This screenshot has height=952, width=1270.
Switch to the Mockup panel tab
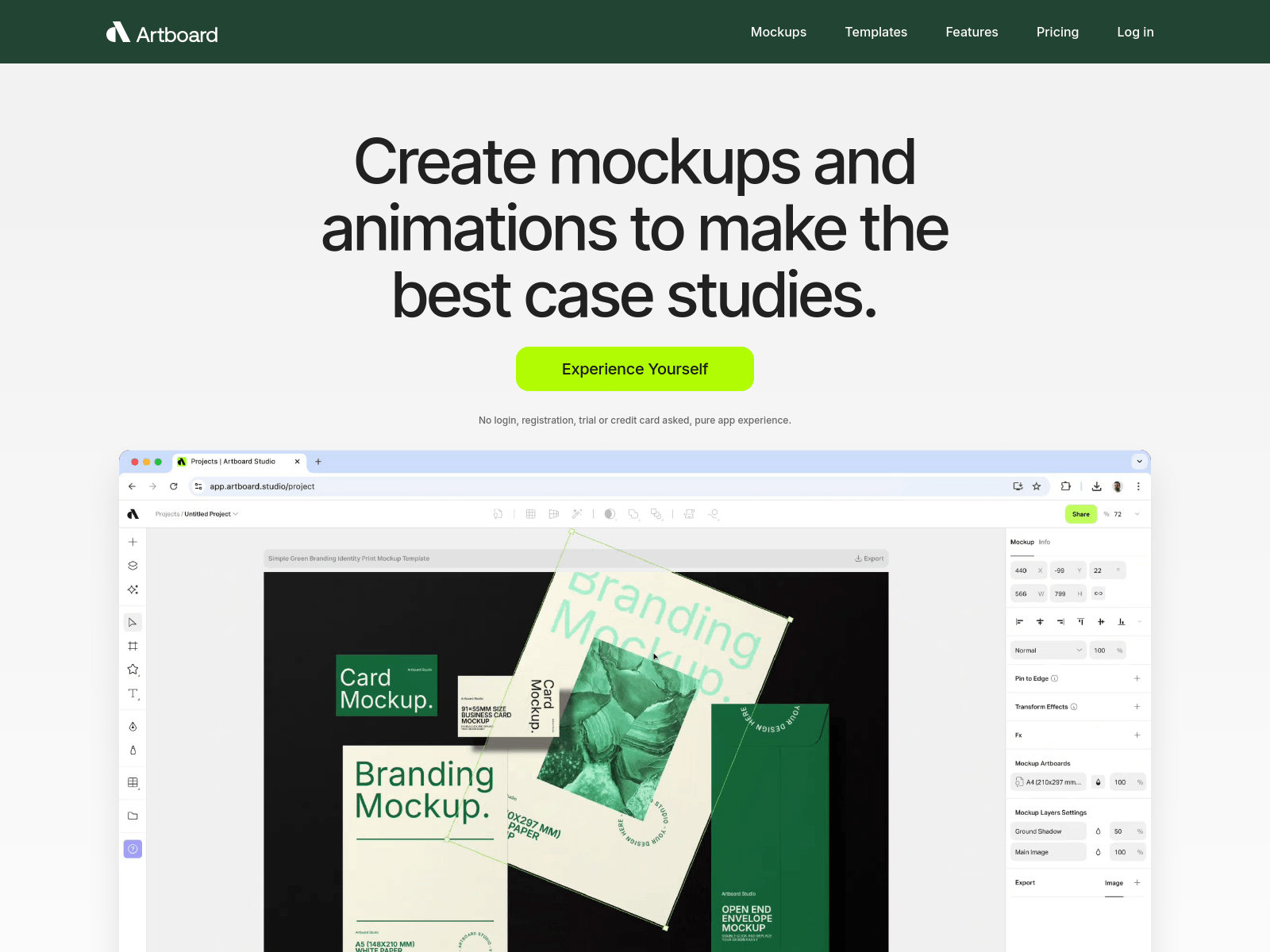click(x=1022, y=542)
